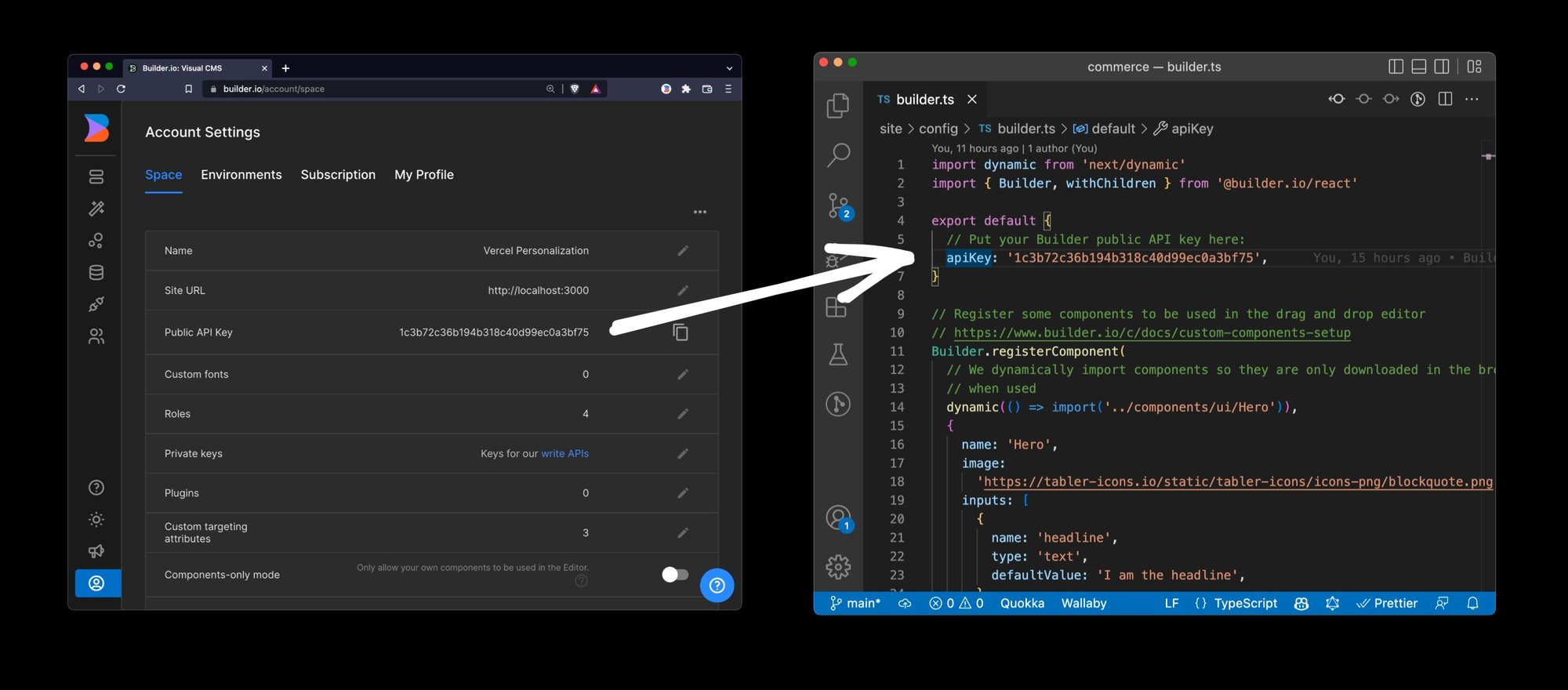
Task: Toggle light/dark theme sun icon in Builder
Action: pos(96,519)
